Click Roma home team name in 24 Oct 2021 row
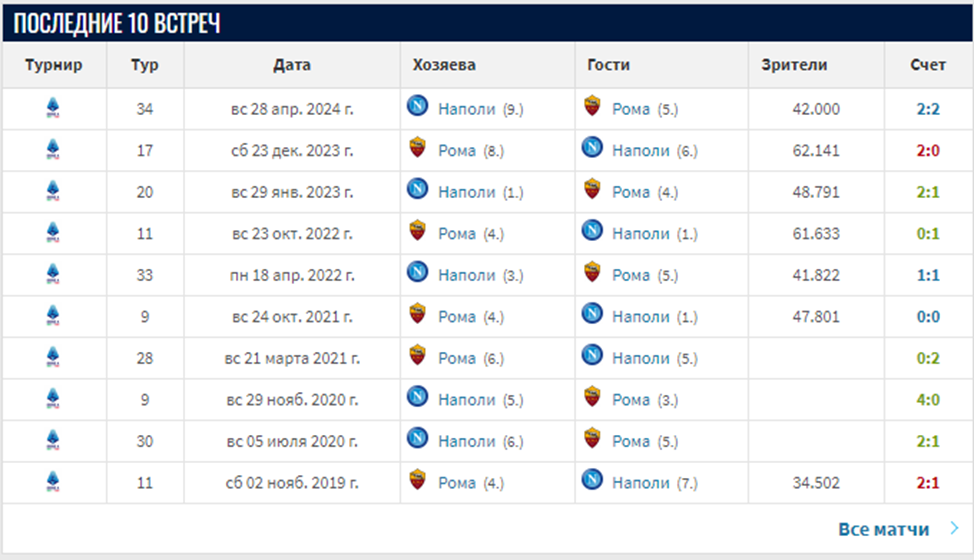 tap(457, 316)
